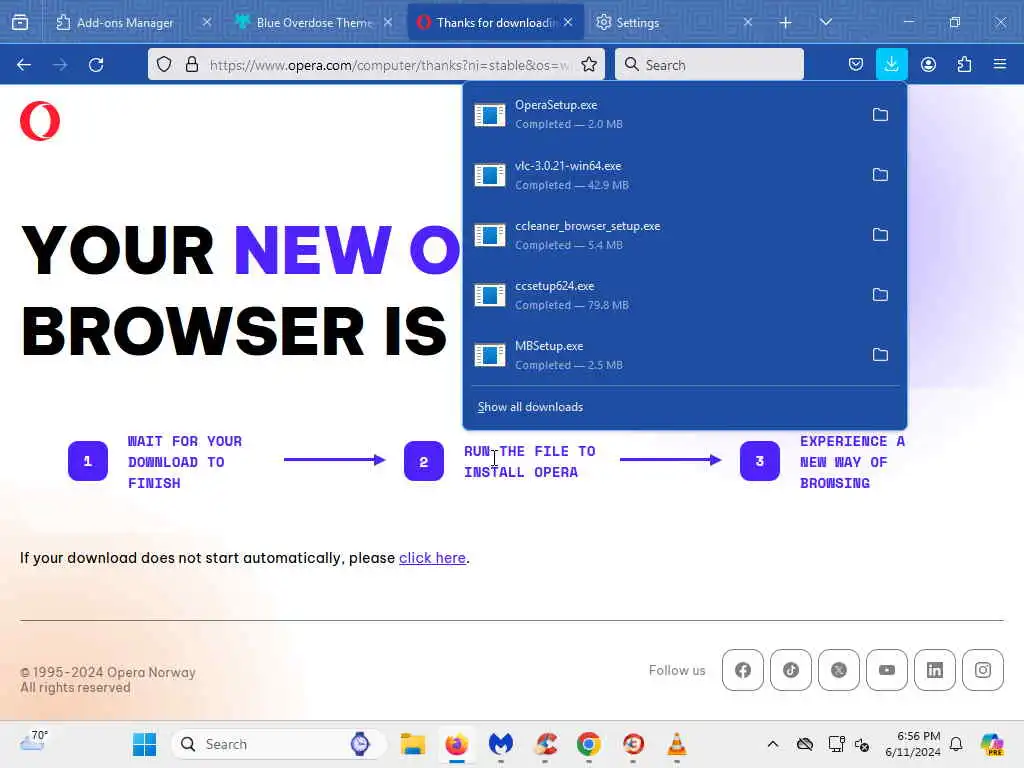This screenshot has width=1024, height=768.
Task: Save page to Pocket
Action: 856,64
